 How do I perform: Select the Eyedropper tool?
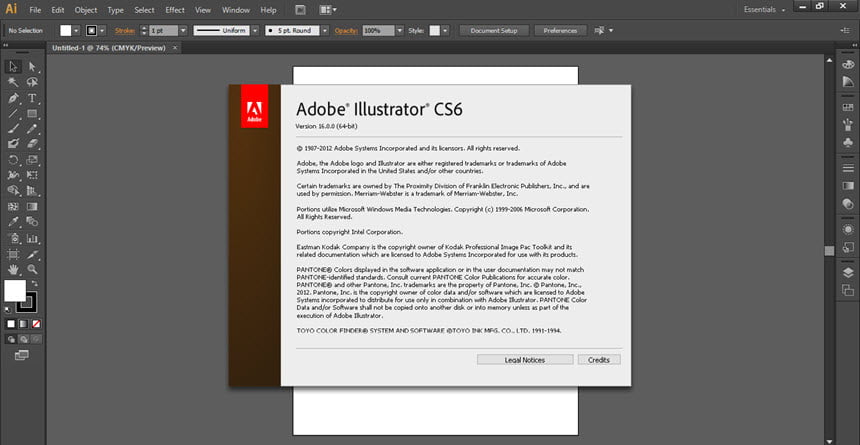pos(13,222)
